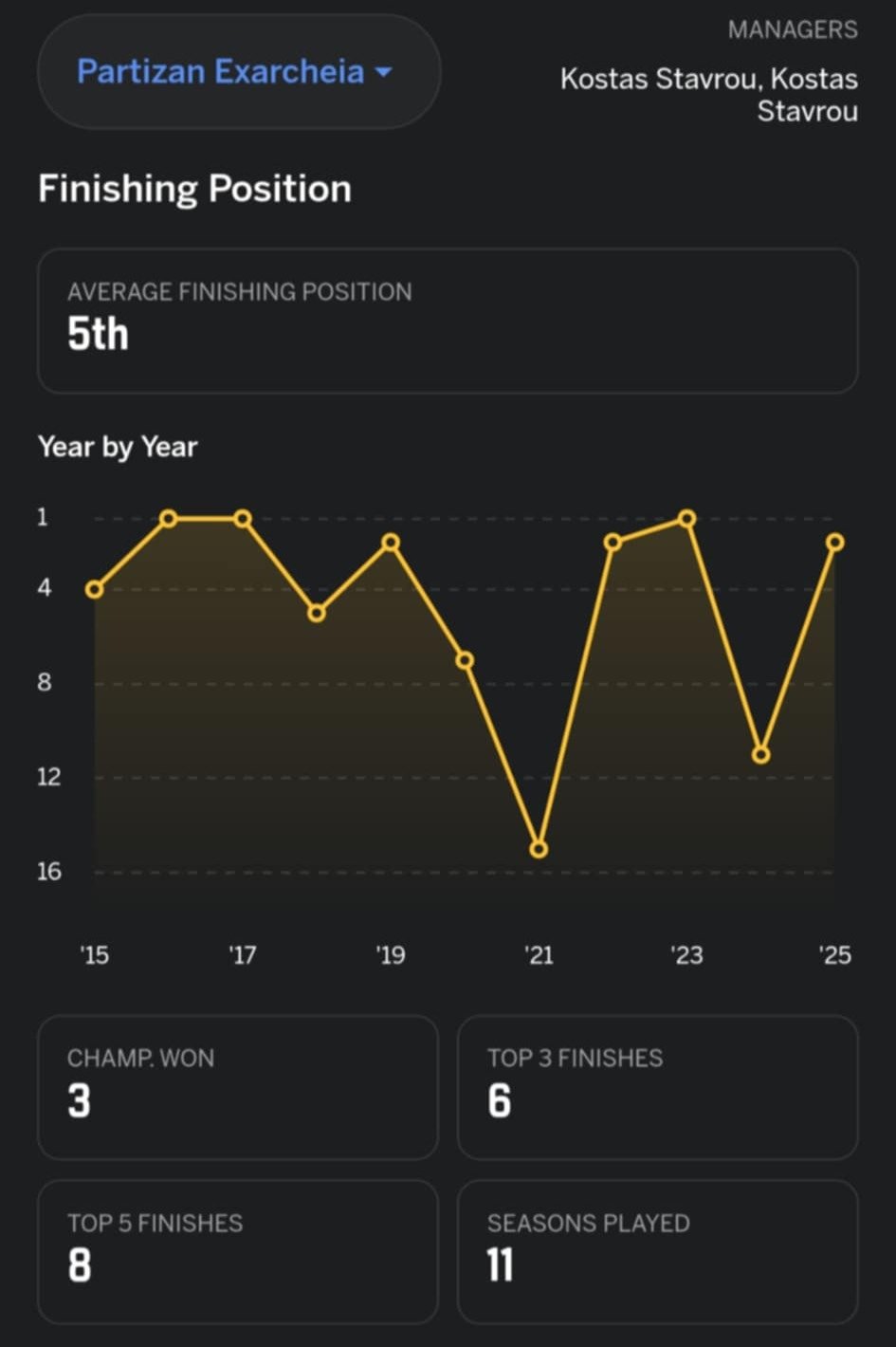Select the 2015 data point on chart
The height and width of the screenshot is (1347, 896).
point(94,590)
